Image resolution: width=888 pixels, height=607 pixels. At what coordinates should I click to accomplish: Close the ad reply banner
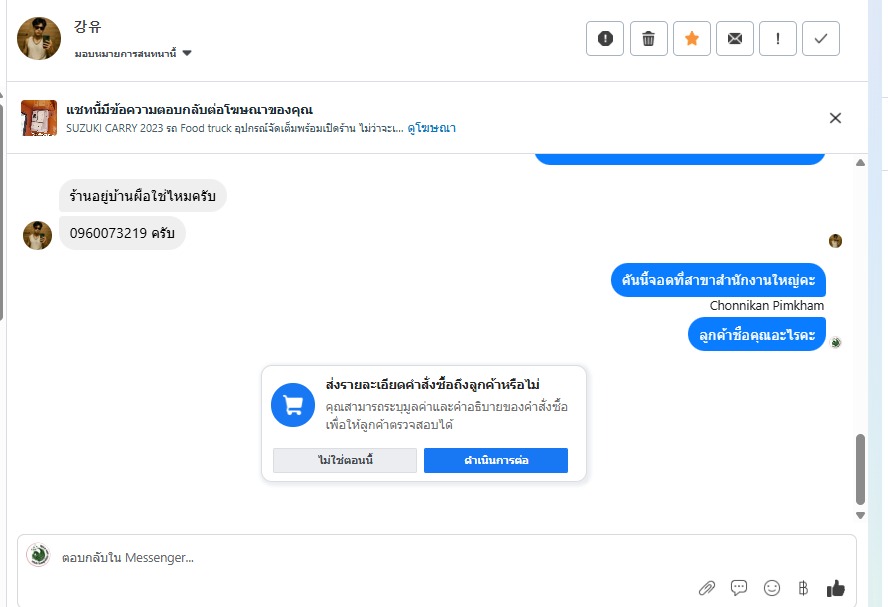click(x=835, y=118)
